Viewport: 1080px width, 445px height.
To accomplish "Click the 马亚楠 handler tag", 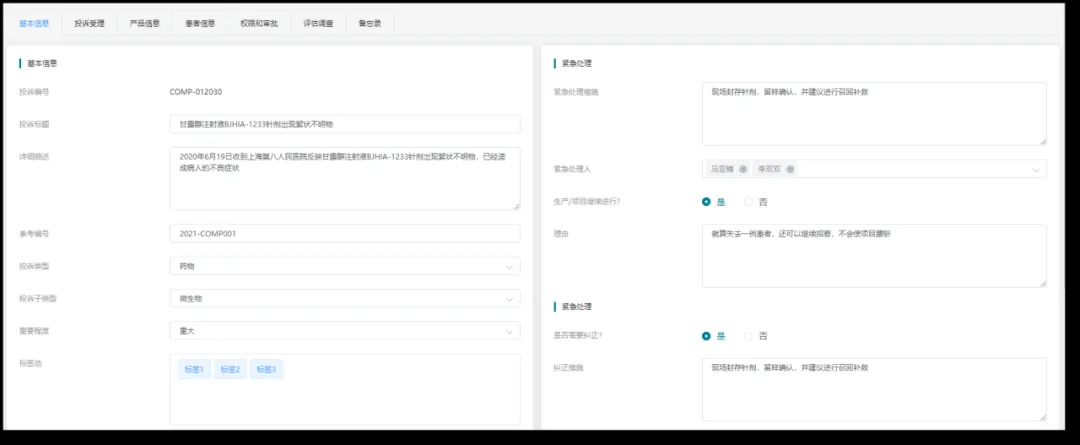I will [728, 169].
